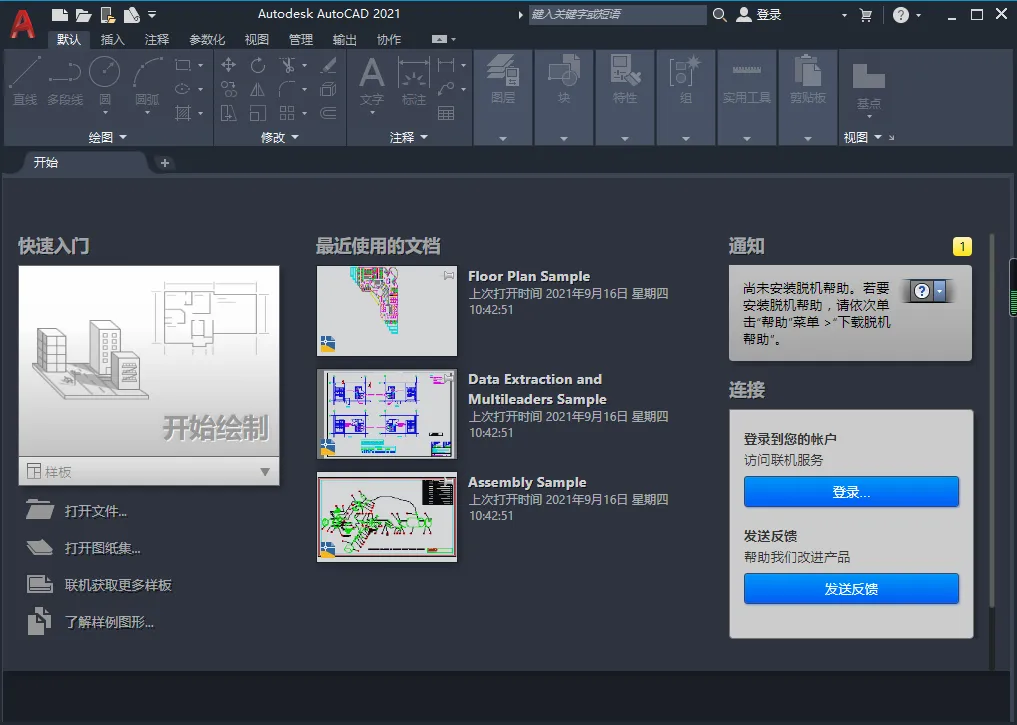1017x725 pixels.
Task: Click the Rotate icon in the 修改 panel
Action: coord(258,65)
